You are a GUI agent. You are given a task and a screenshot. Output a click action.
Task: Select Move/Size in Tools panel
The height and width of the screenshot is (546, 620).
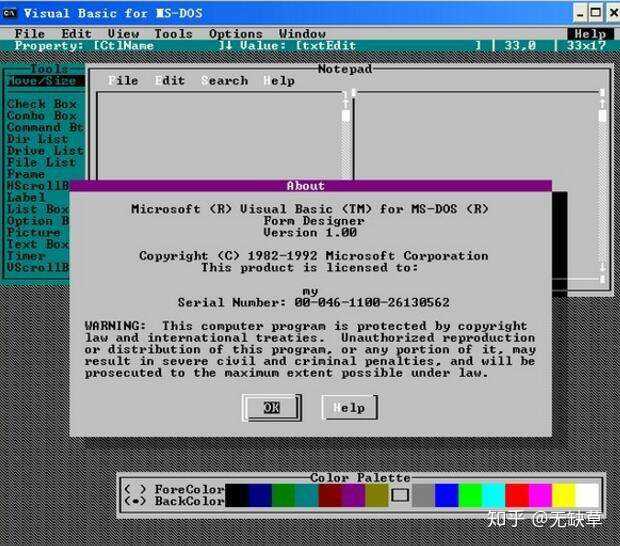pos(45,81)
